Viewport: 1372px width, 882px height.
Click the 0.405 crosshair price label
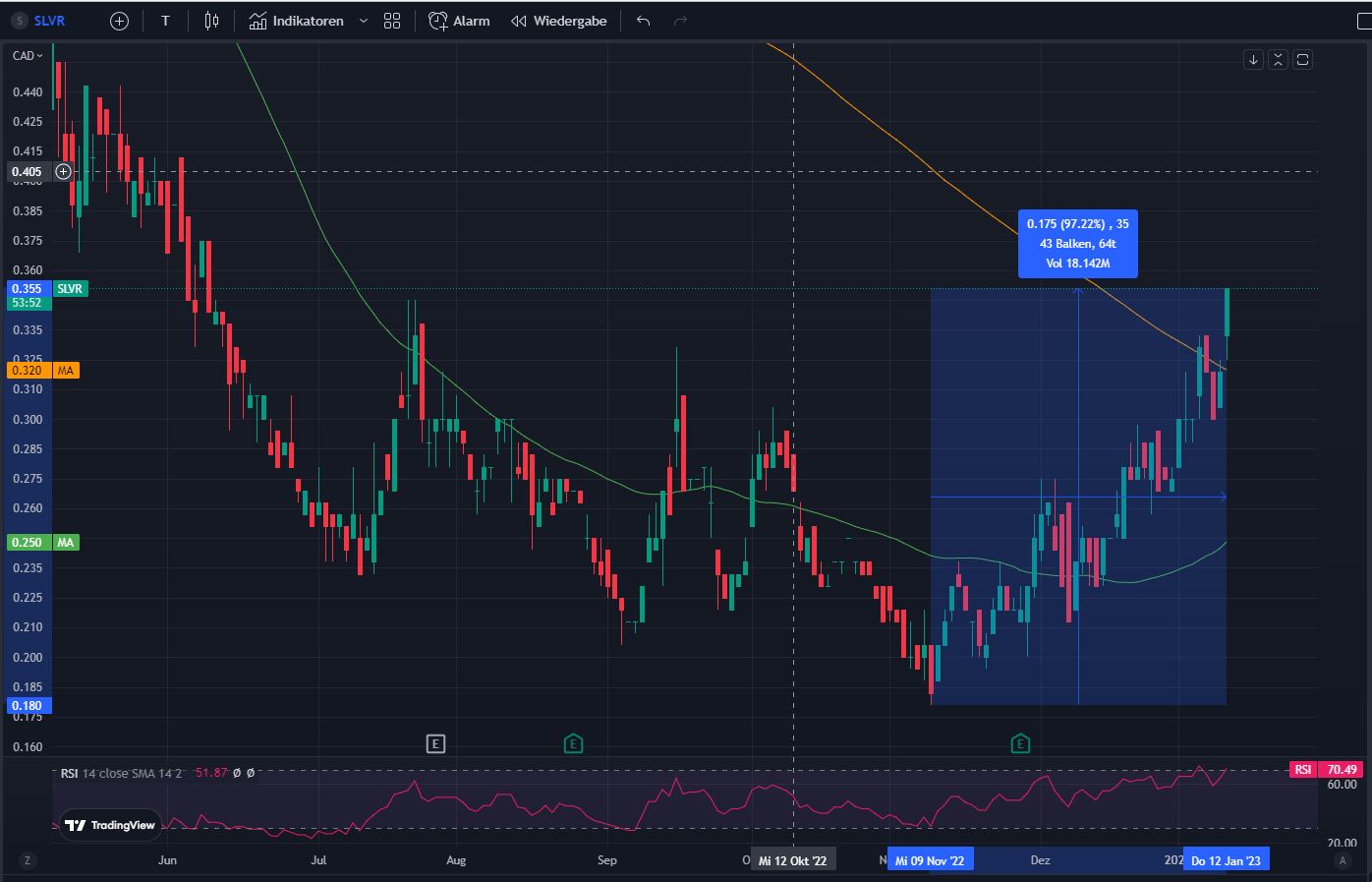coord(27,172)
